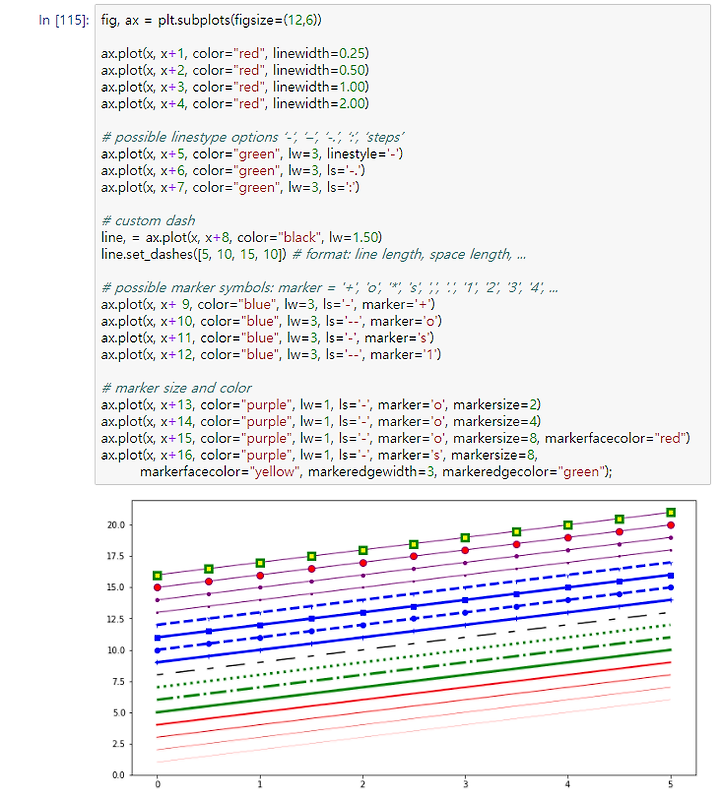Screen dimensions: 720x797
Task: Click the x+11 line with marker='s'
Action: pyautogui.click(x=267, y=338)
